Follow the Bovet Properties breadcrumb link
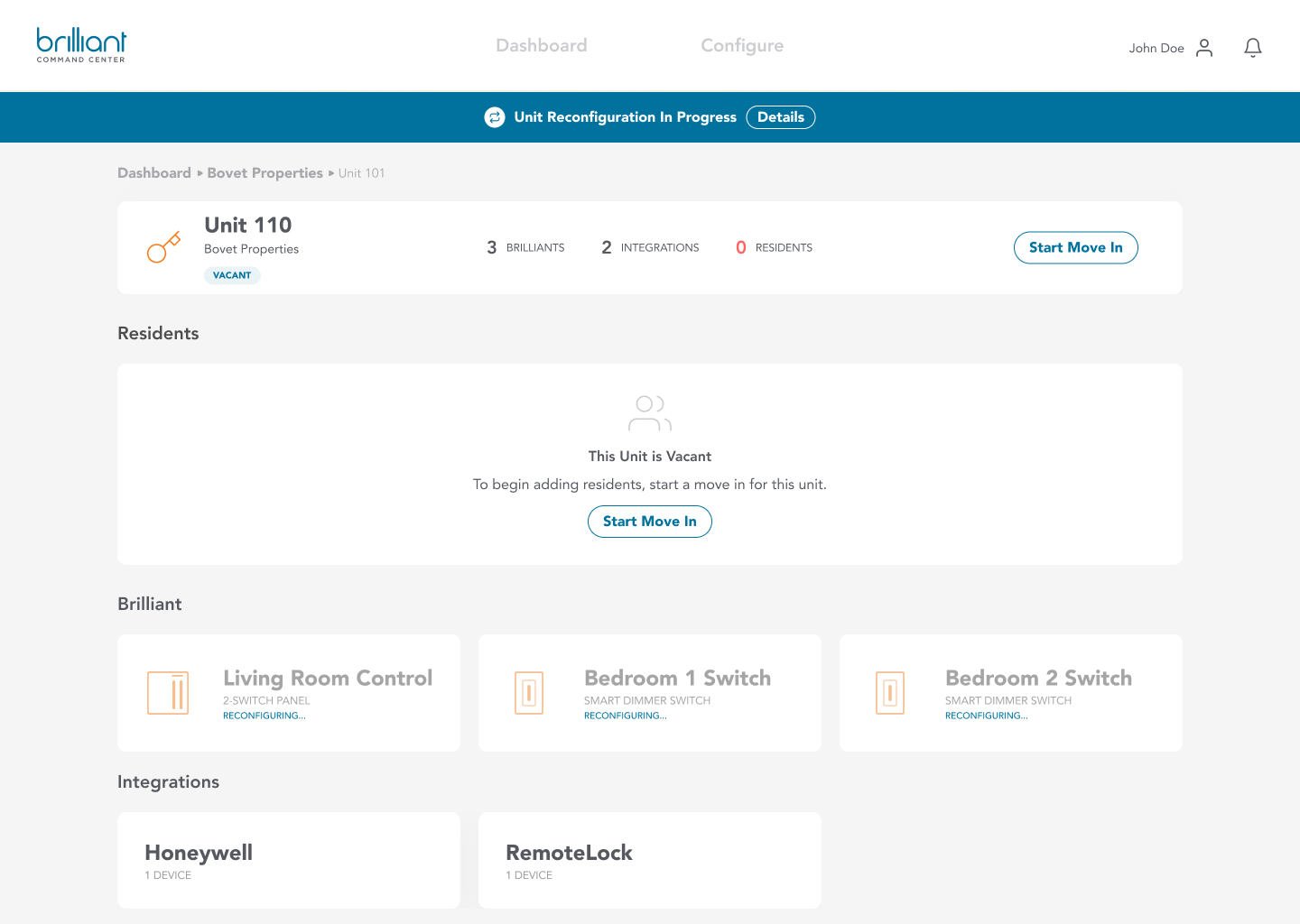1300x924 pixels. 265,173
